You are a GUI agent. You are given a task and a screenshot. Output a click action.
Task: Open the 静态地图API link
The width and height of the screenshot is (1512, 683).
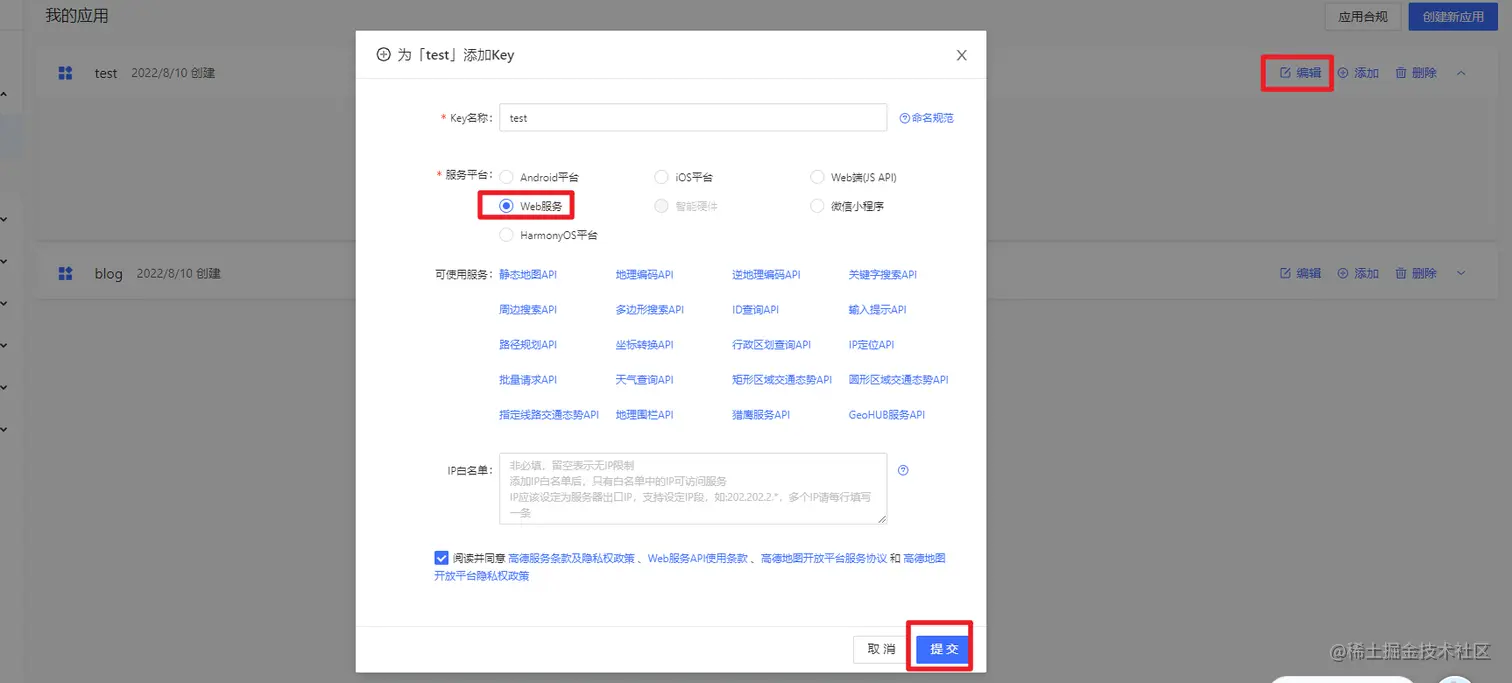[528, 274]
